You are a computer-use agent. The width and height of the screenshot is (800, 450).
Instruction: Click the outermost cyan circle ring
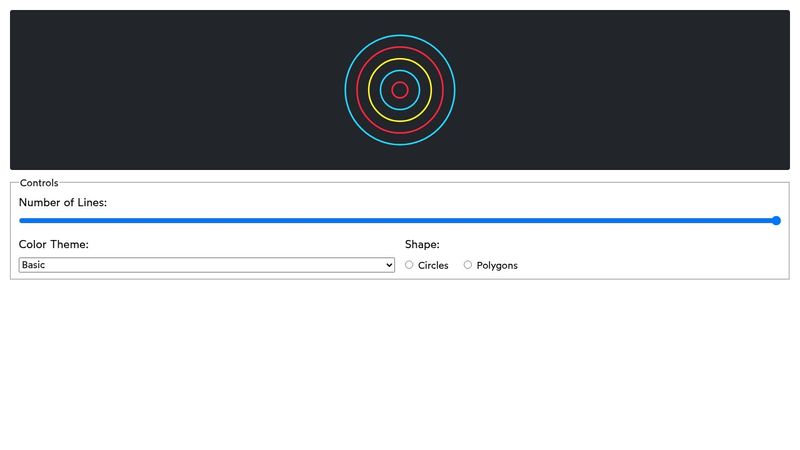[345, 90]
